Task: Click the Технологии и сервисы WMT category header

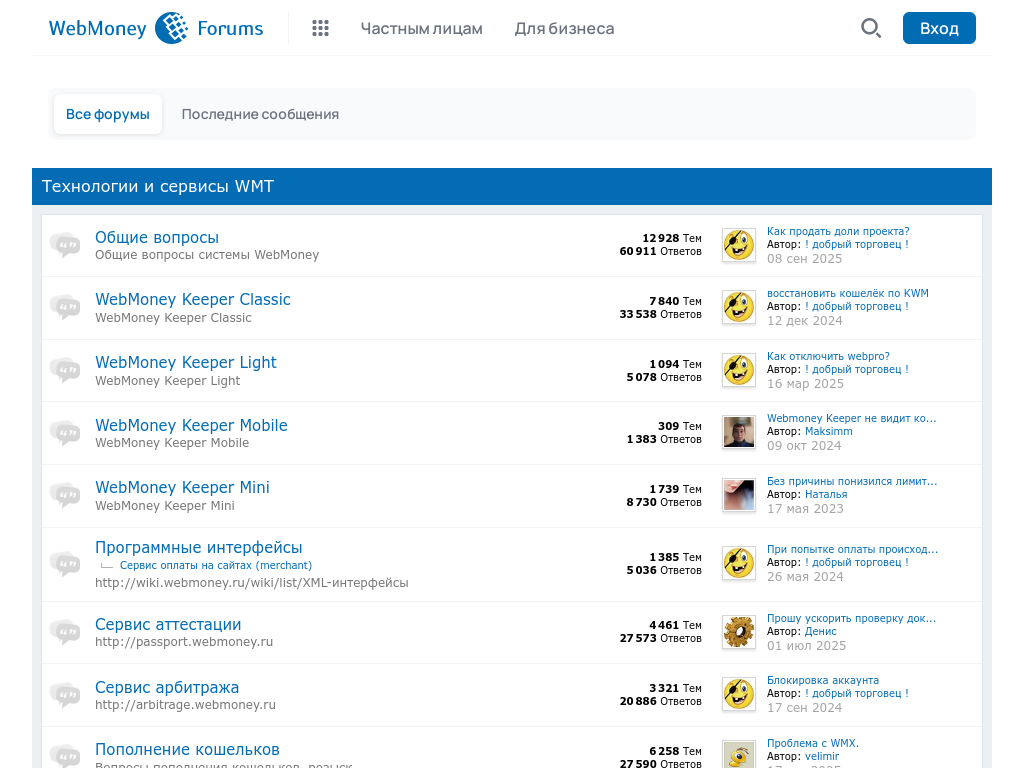Action: click(158, 187)
